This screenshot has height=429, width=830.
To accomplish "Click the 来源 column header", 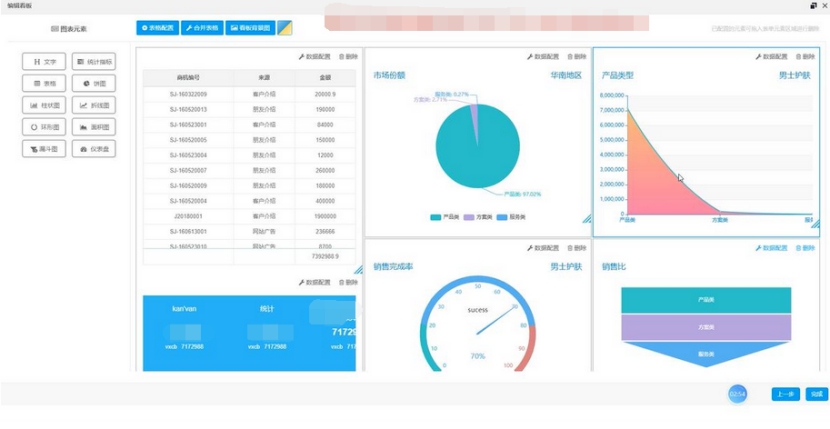I will [x=264, y=78].
